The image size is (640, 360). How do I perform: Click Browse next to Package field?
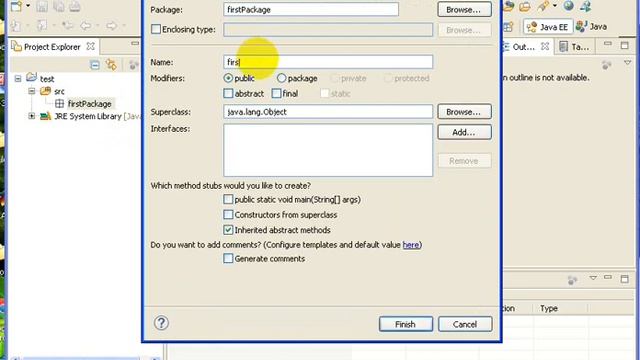464,9
